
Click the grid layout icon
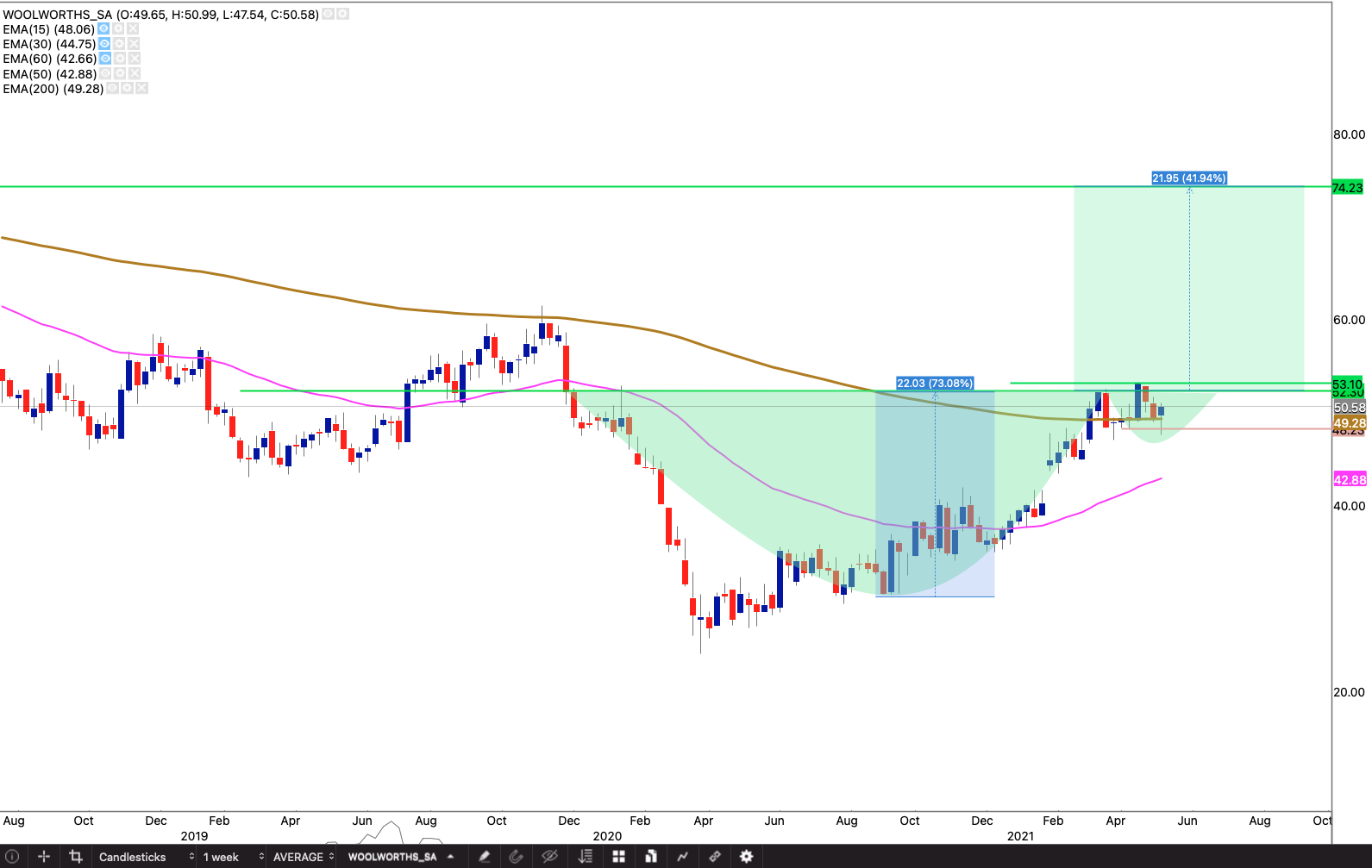click(618, 857)
